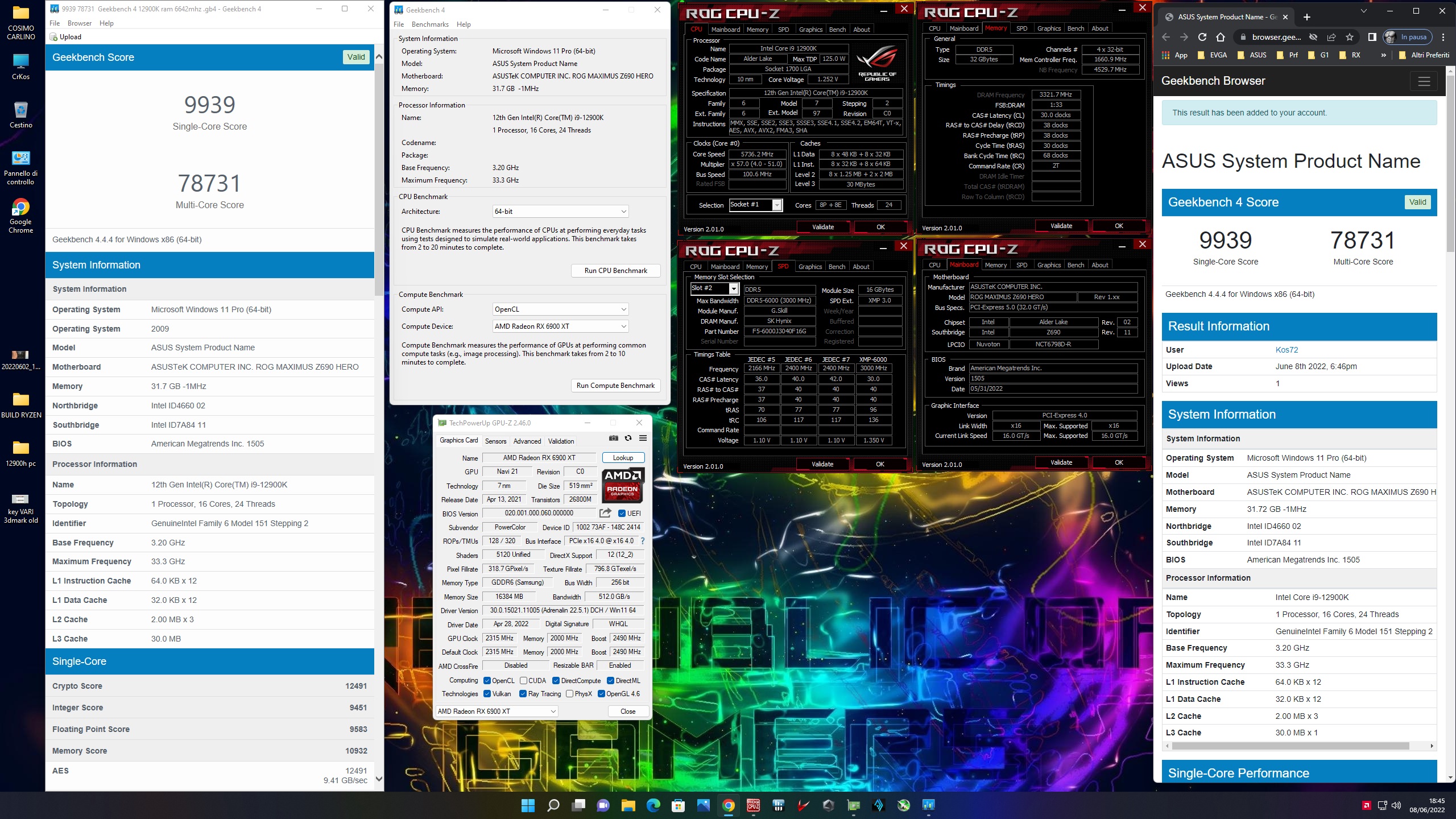Open Microsoft Edge from taskbar

(653, 805)
